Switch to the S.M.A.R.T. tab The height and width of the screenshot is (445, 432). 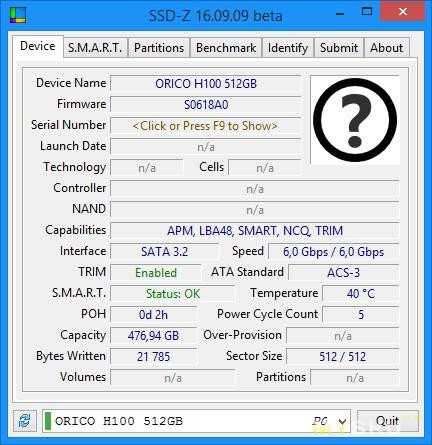pos(95,48)
